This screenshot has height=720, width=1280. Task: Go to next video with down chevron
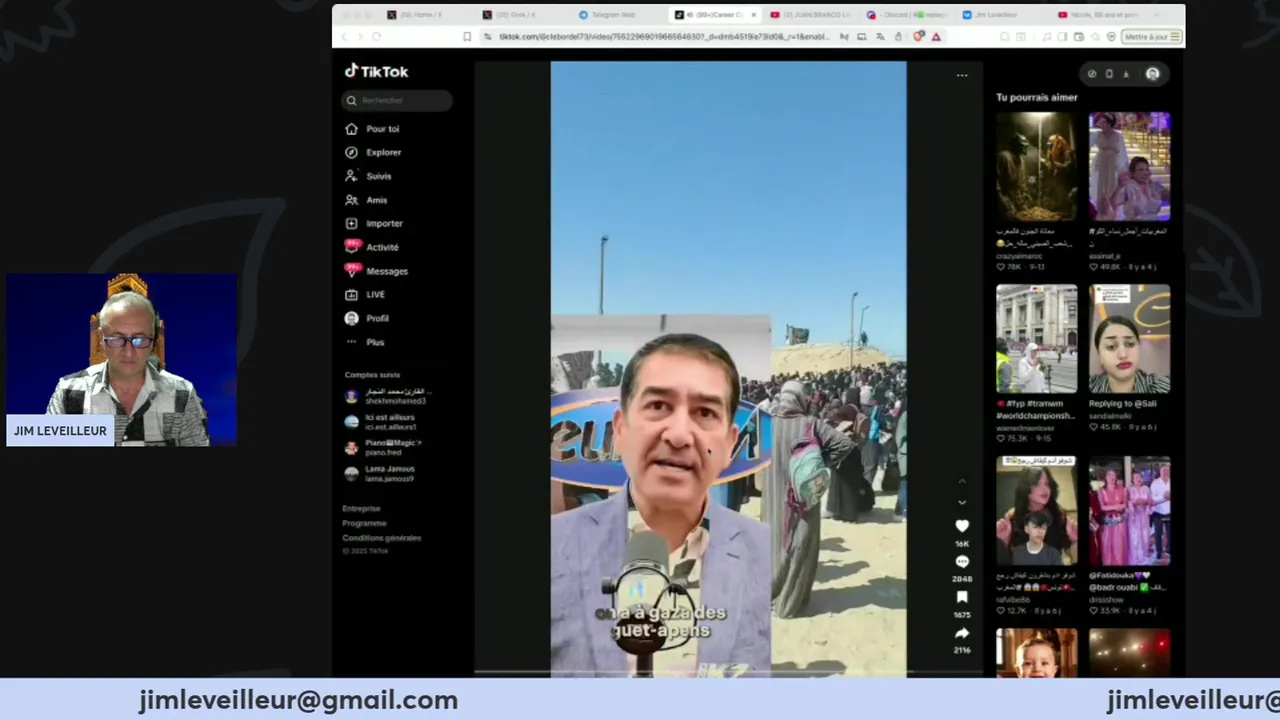click(962, 502)
